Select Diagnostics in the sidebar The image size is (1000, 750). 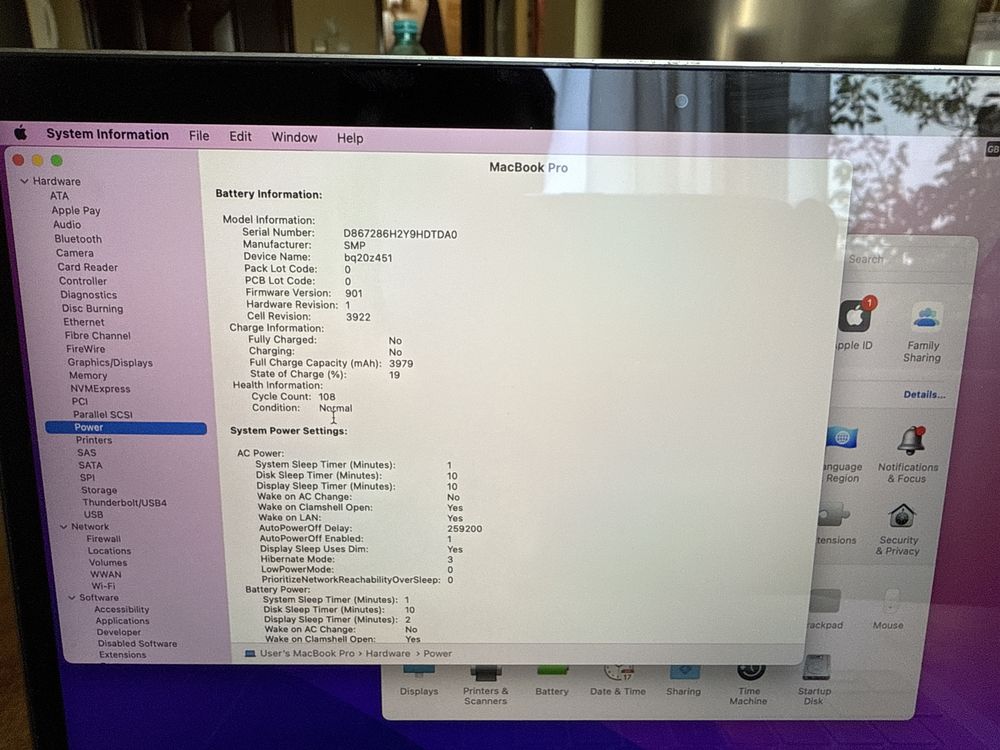point(89,295)
